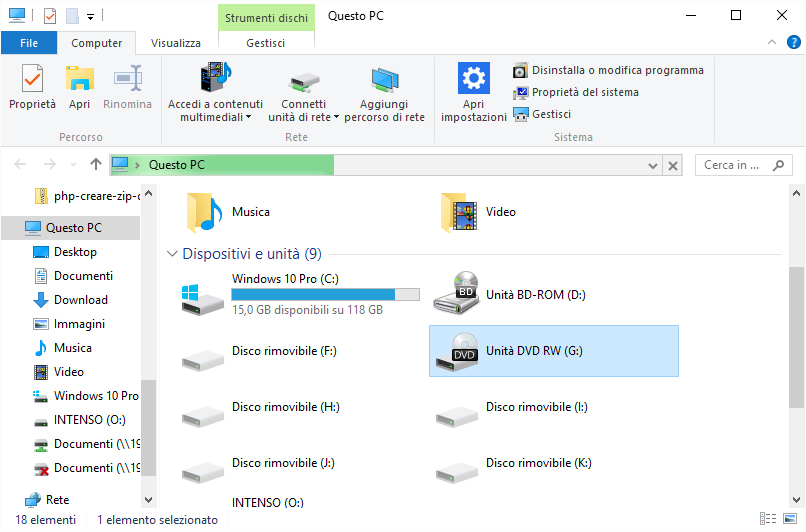Select the Musica folder
Image resolution: width=806 pixels, height=532 pixels.
[229, 212]
